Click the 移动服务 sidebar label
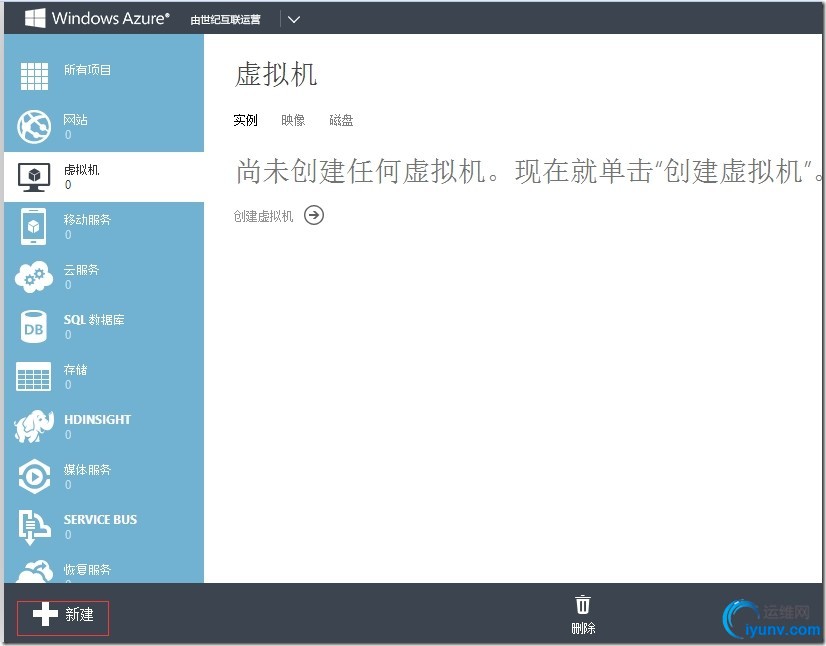 87,220
